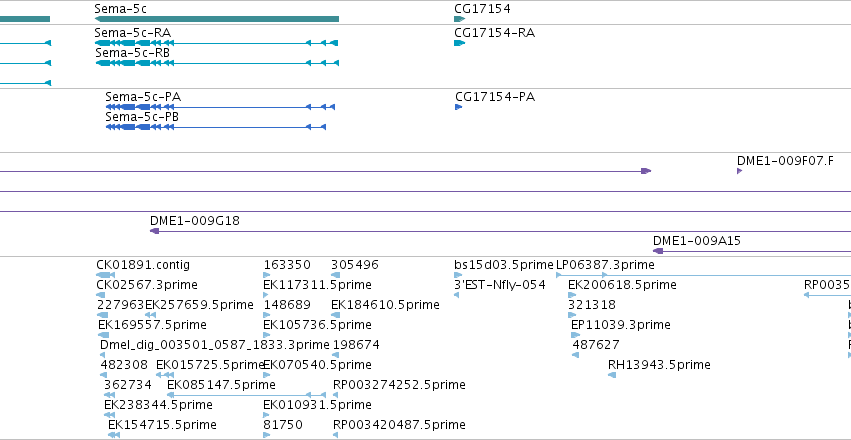
Task: Open the EK200618.5prime EST label
Action: coord(622,285)
